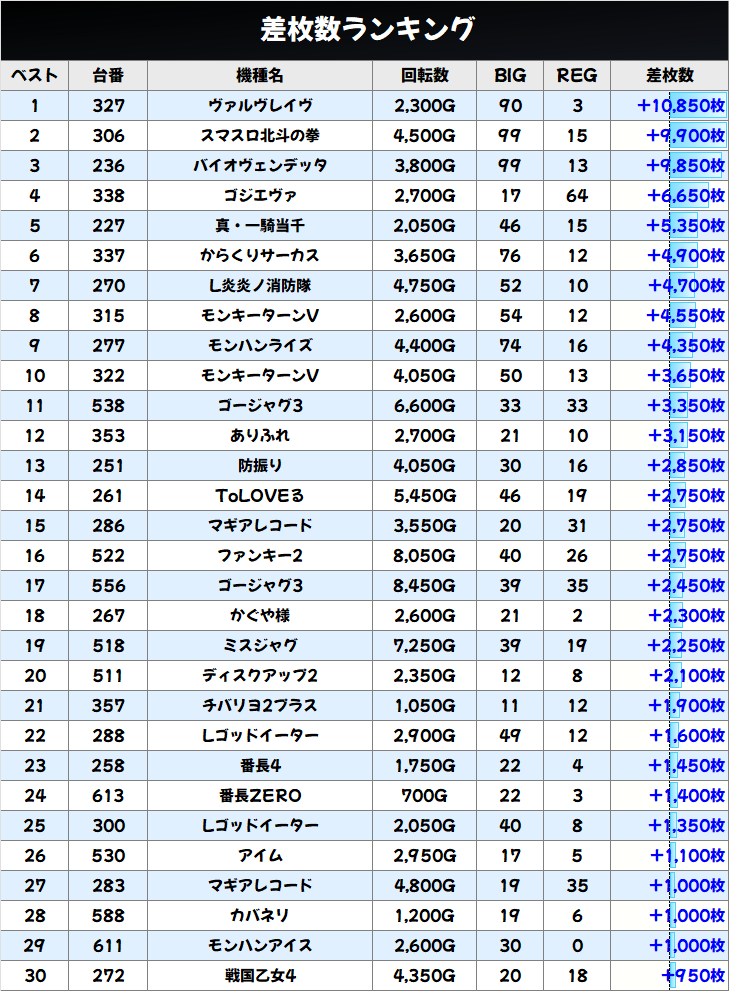This screenshot has width=729, height=991.
Task: Click machine name ヴァルヴレイヴ
Action: [x=260, y=106]
